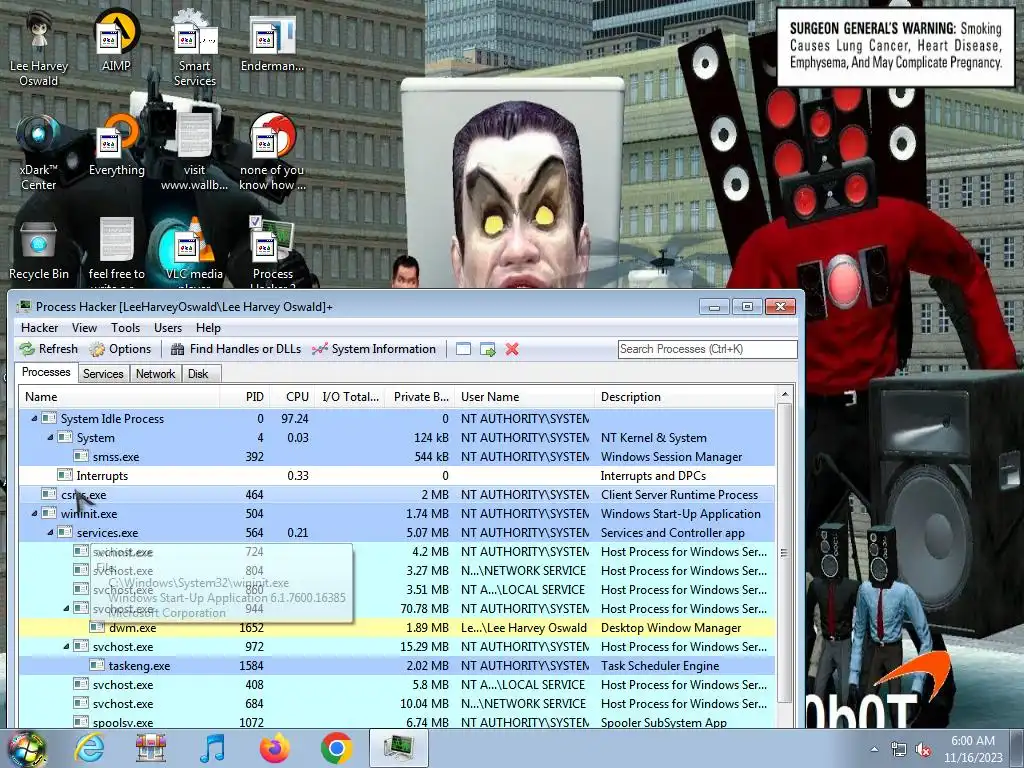
Task: Collapse the System Idle Process tree
Action: coord(34,419)
